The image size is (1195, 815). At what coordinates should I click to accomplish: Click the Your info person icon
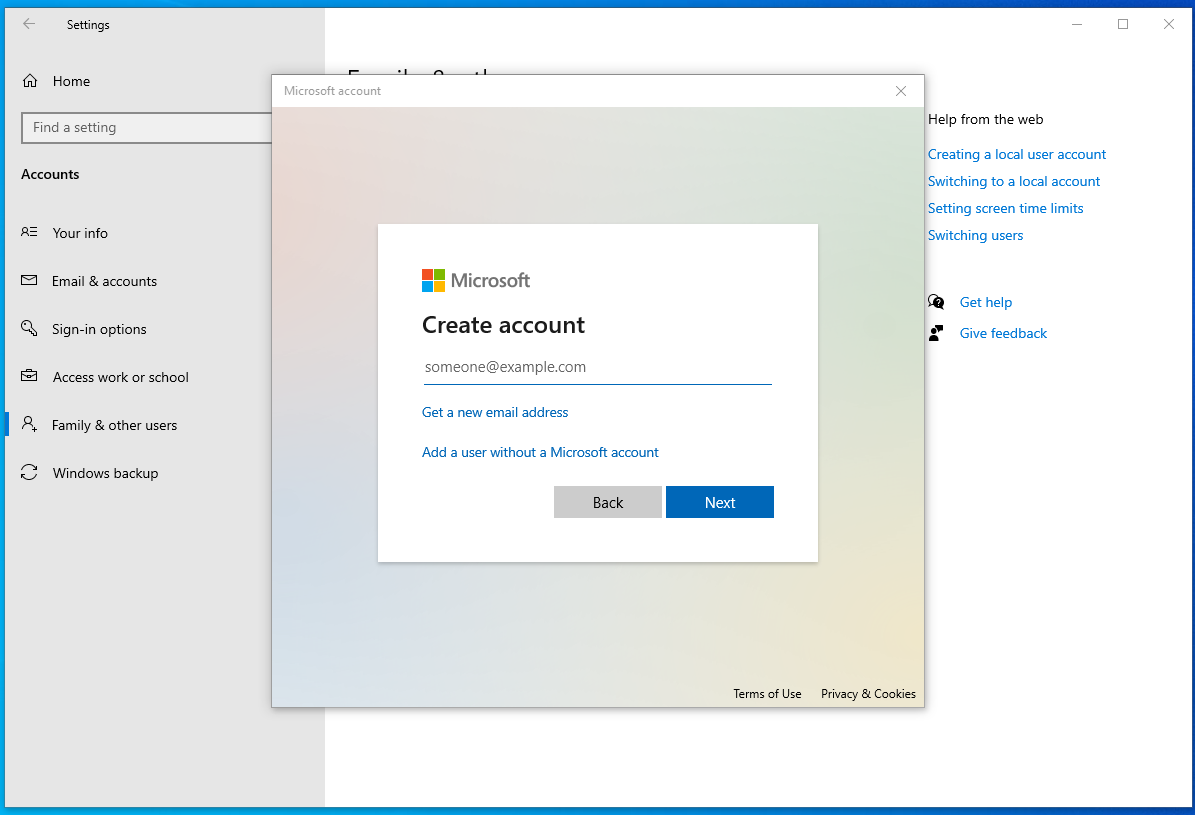29,232
